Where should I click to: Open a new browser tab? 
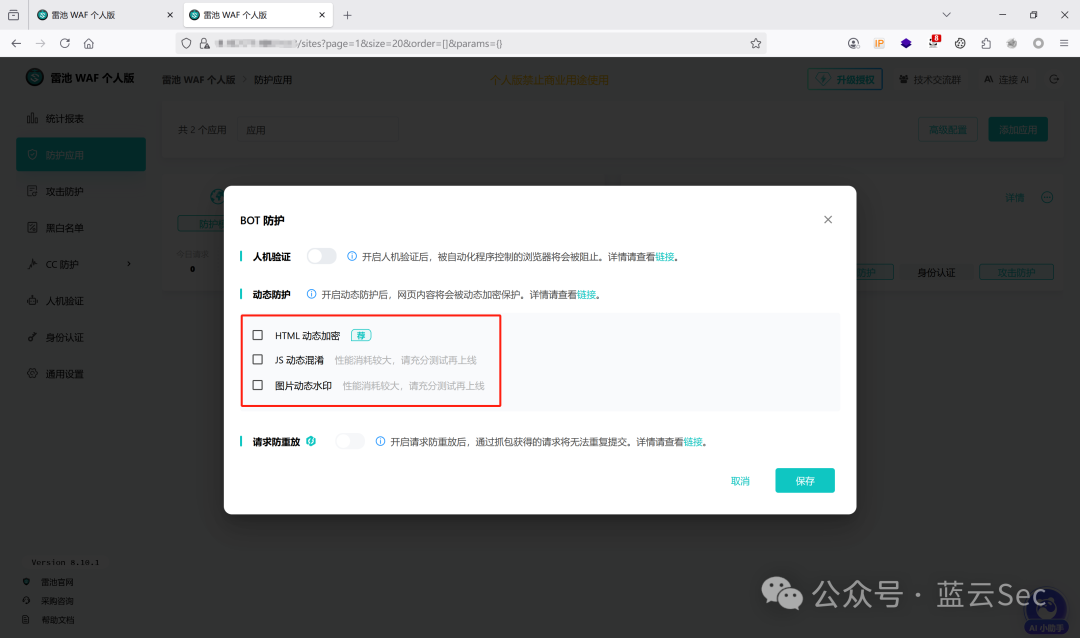347,15
